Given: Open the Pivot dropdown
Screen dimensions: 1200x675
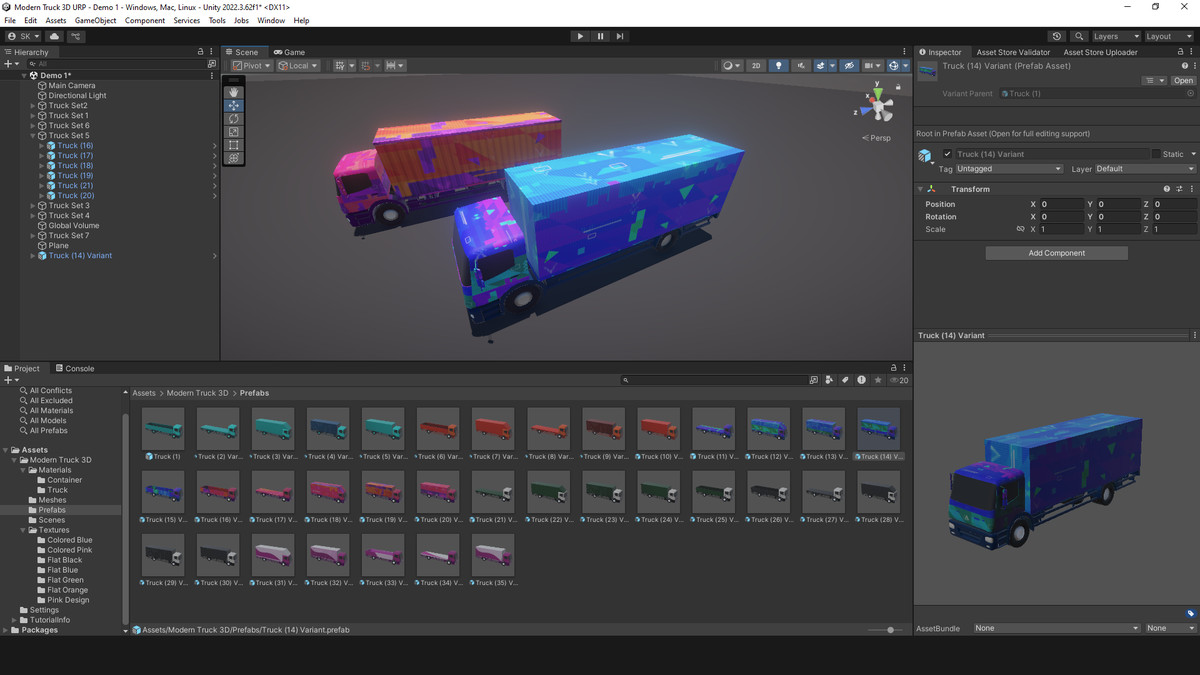Looking at the screenshot, I should click(x=252, y=66).
